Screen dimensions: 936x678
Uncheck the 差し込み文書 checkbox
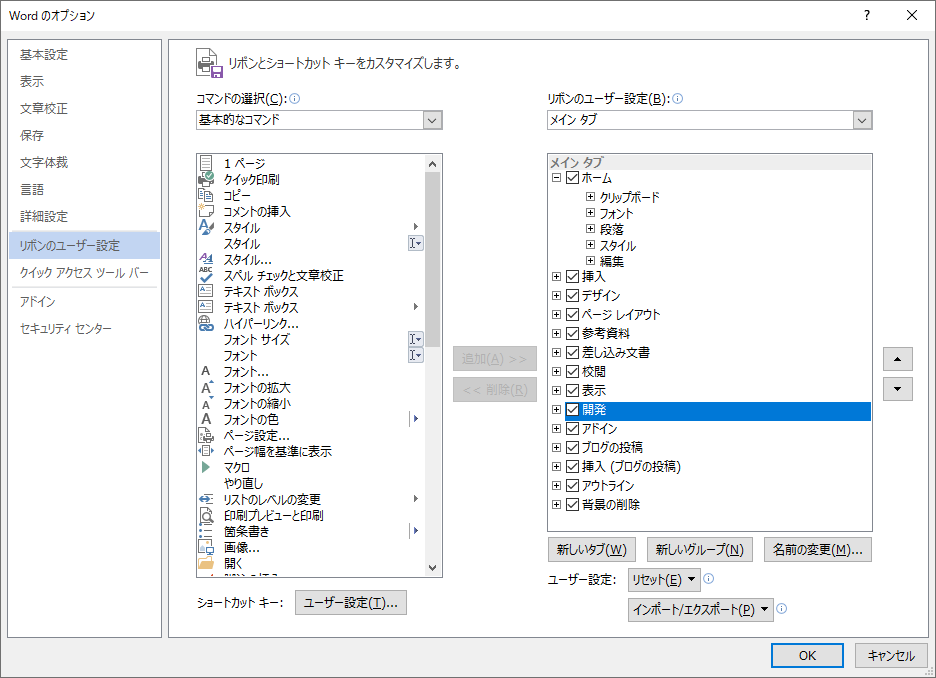tap(572, 353)
